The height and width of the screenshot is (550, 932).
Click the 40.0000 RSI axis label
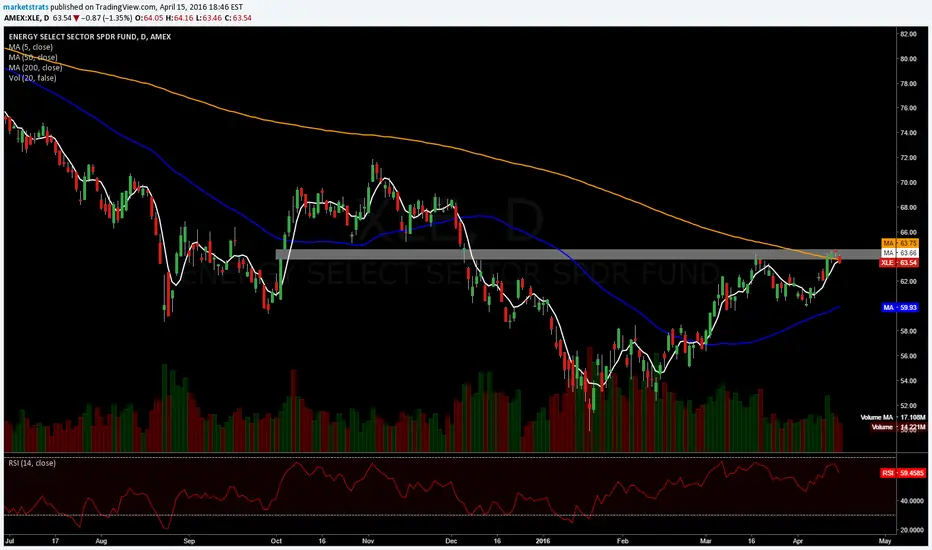[911, 501]
